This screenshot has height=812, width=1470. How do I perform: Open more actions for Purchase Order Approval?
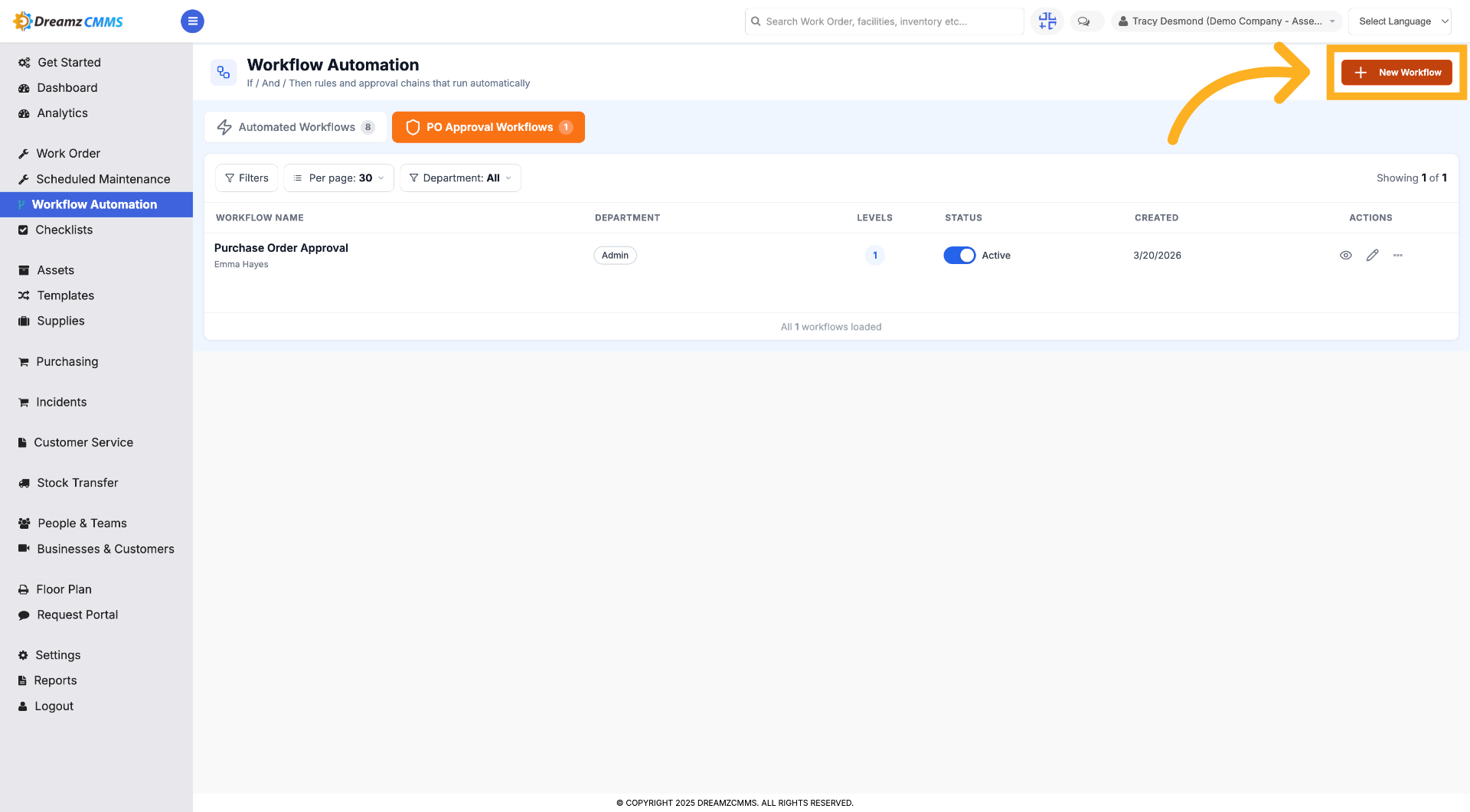1398,256
